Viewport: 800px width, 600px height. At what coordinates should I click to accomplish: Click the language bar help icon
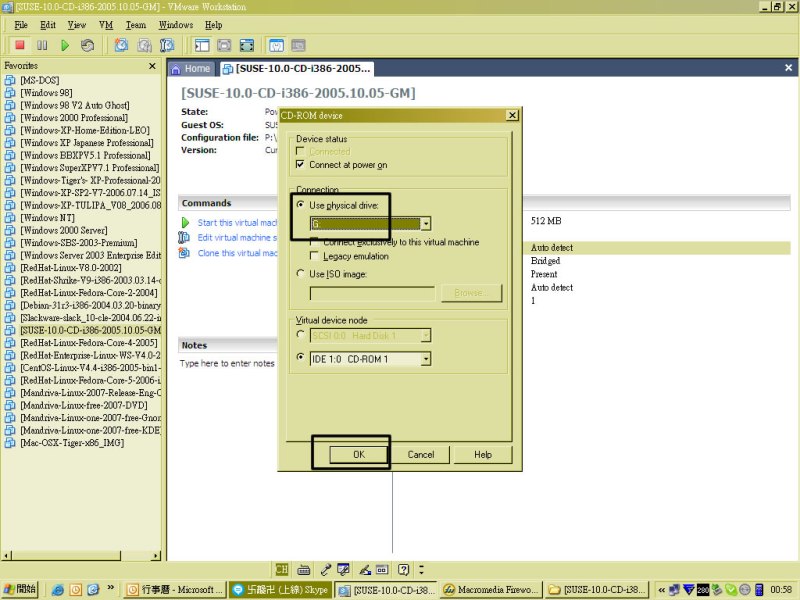tap(404, 569)
